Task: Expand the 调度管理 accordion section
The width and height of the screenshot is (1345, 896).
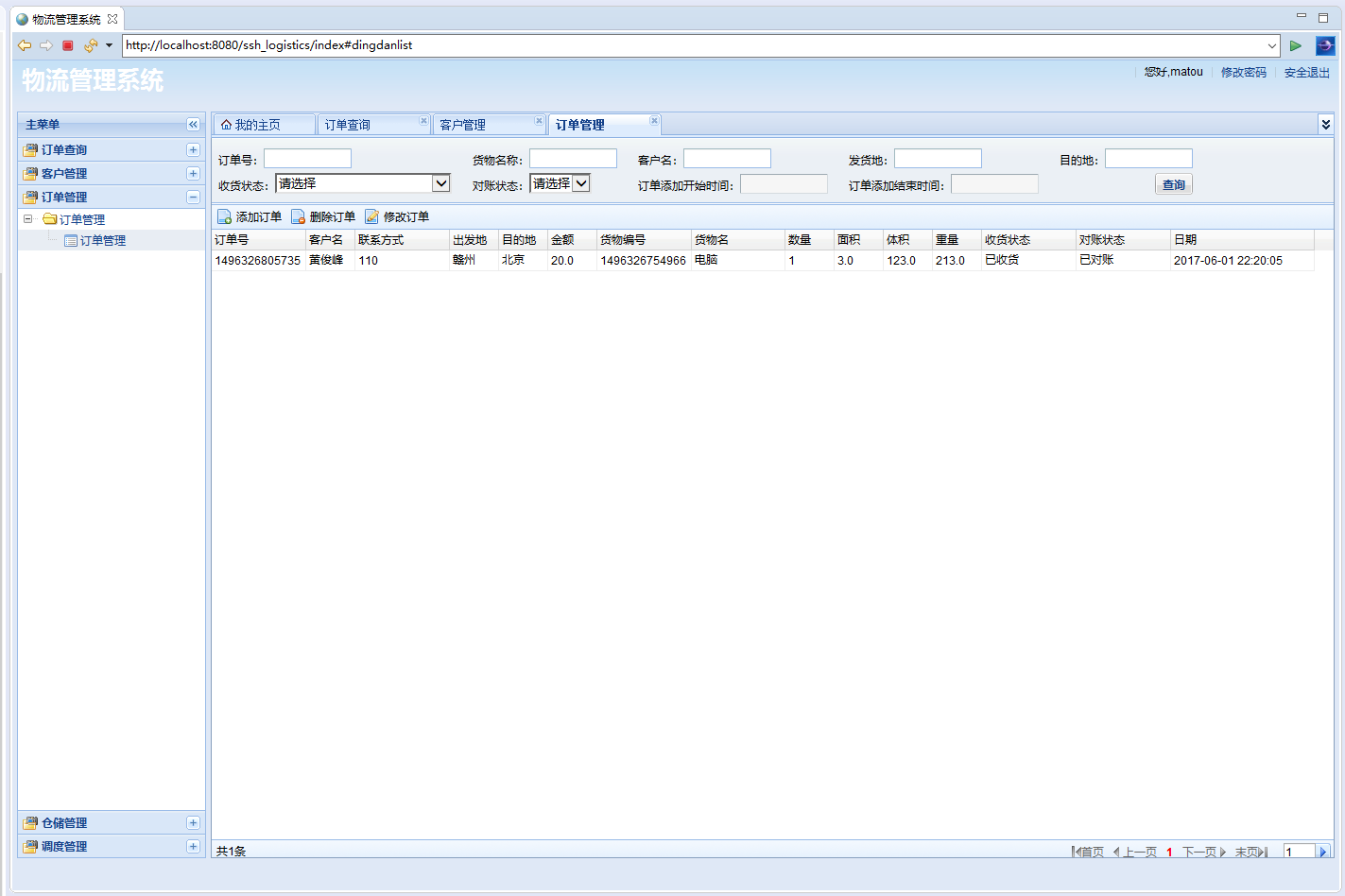Action: (x=193, y=847)
